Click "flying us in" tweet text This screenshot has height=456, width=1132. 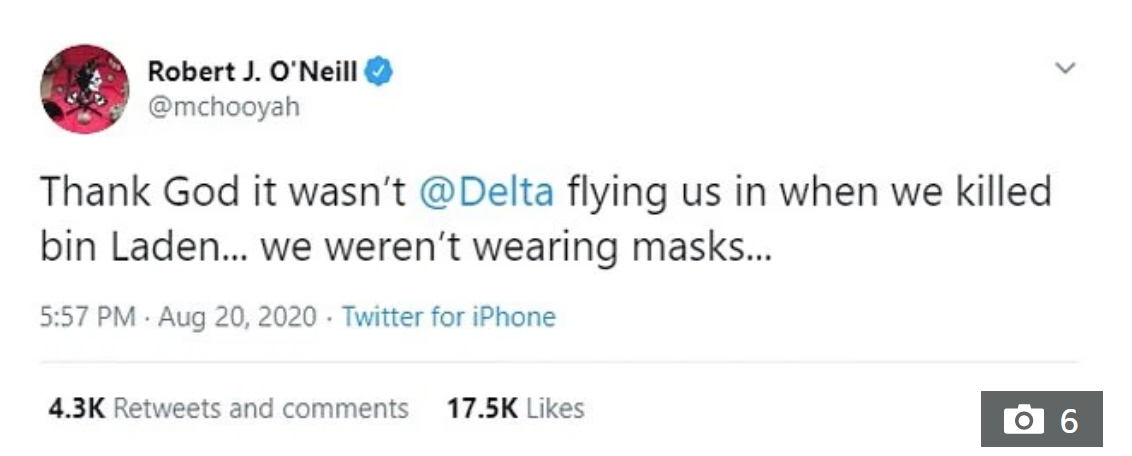[663, 191]
